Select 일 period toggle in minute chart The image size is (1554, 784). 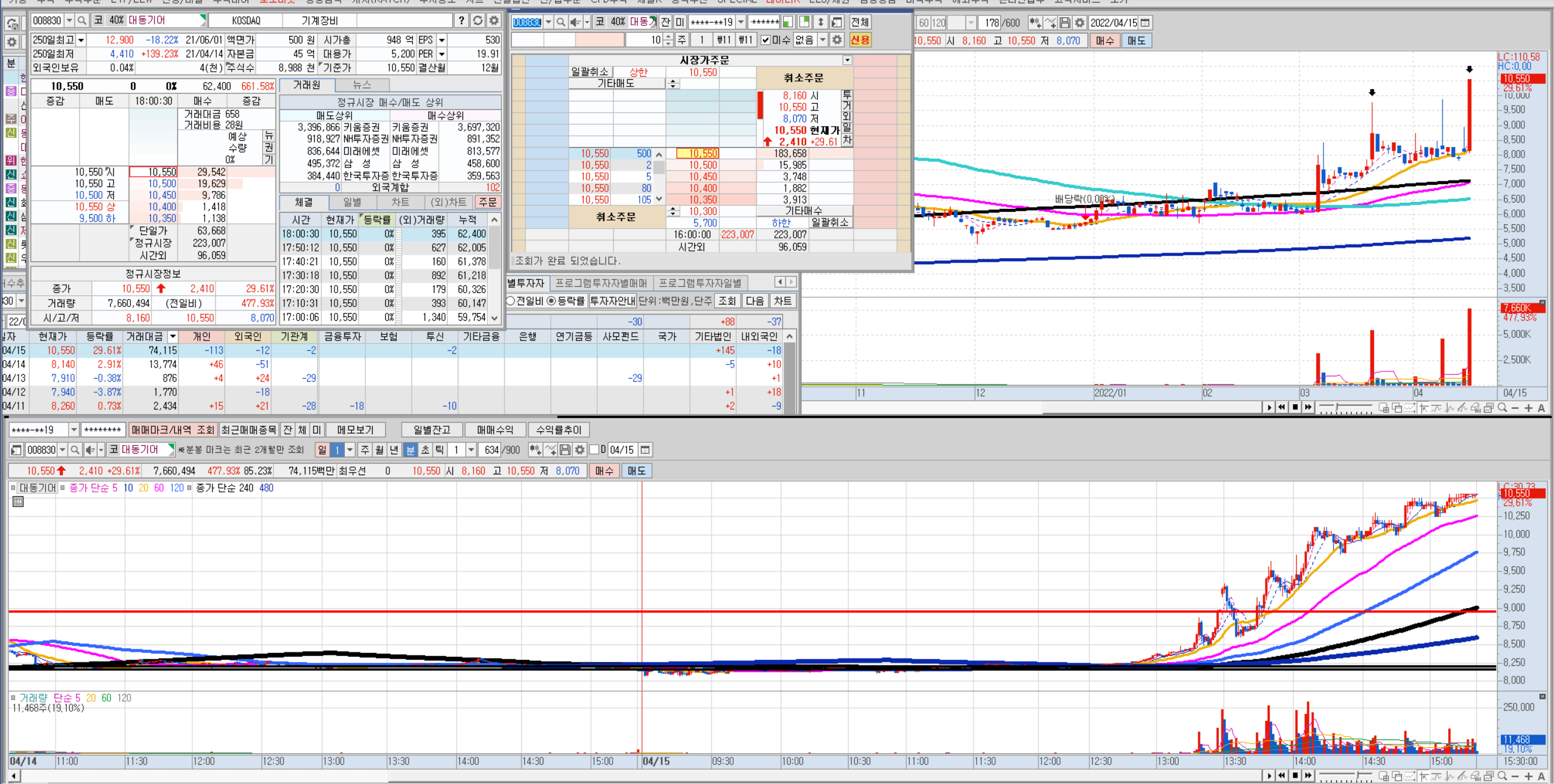(322, 450)
